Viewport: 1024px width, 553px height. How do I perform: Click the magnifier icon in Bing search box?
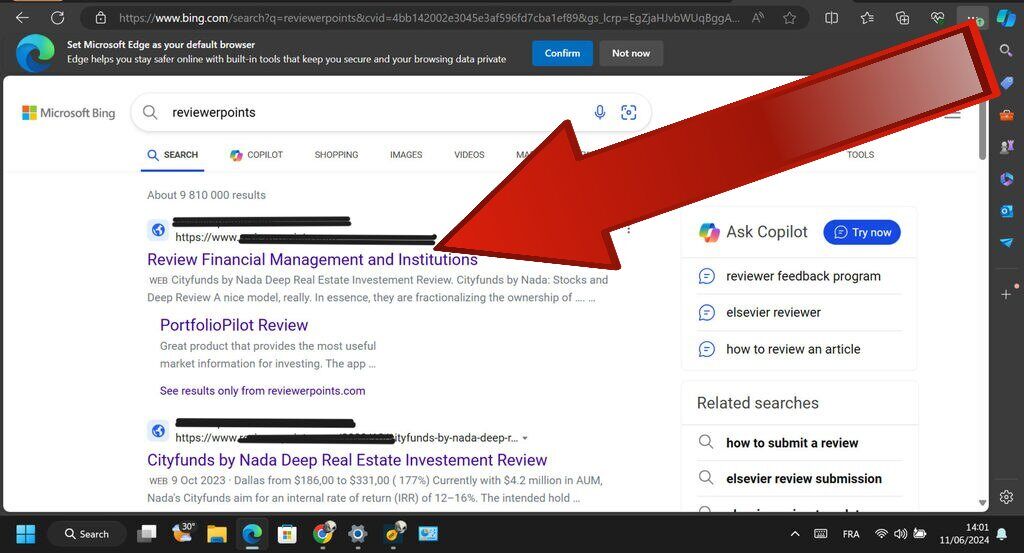pyautogui.click(x=150, y=112)
